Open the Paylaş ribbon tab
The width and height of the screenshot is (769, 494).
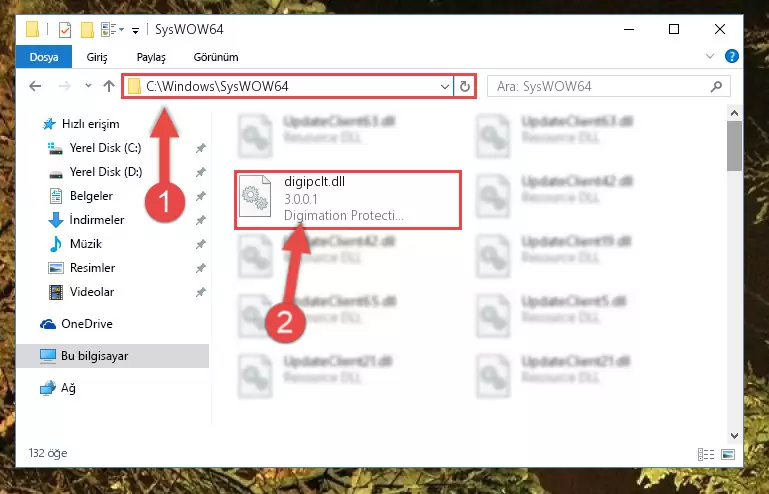click(x=151, y=57)
